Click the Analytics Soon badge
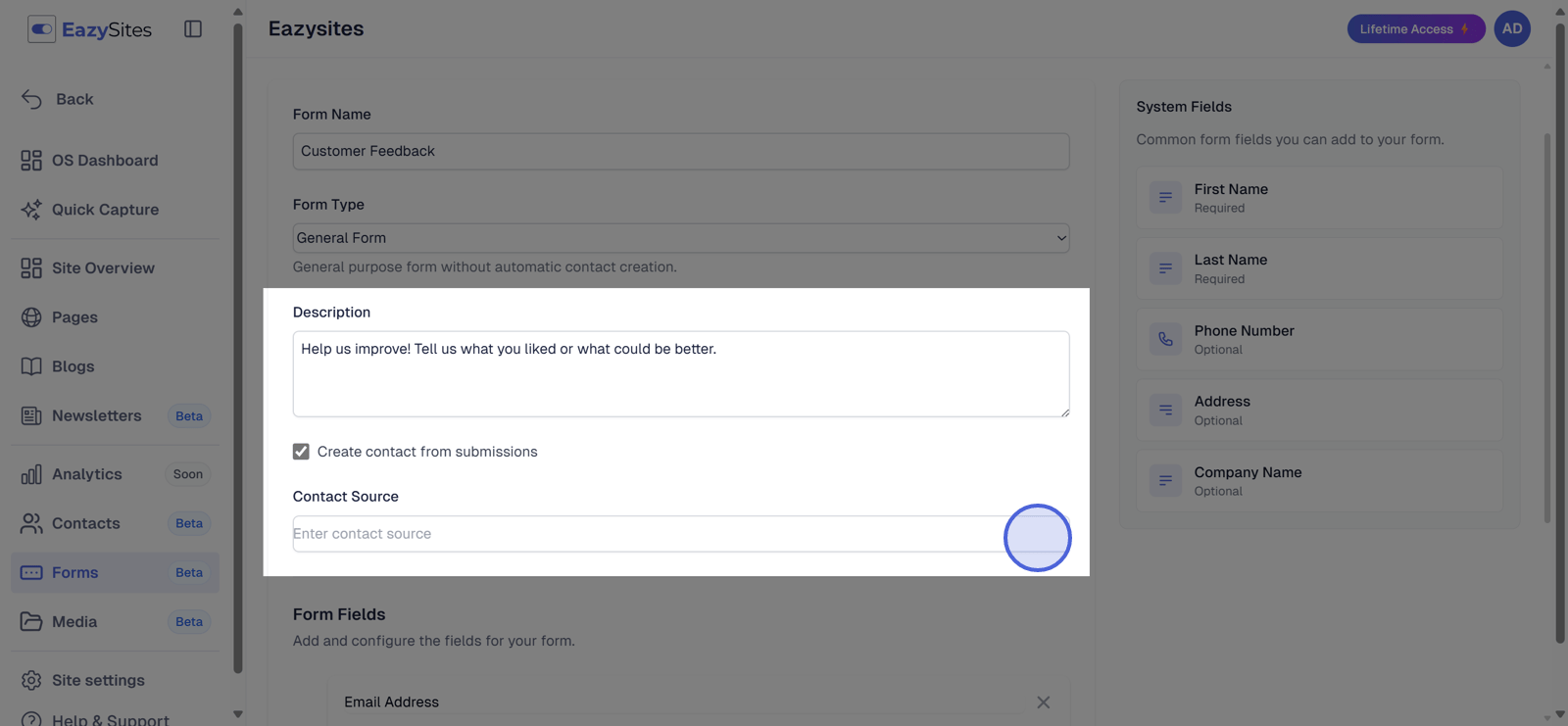Image resolution: width=1568 pixels, height=726 pixels. pos(188,474)
